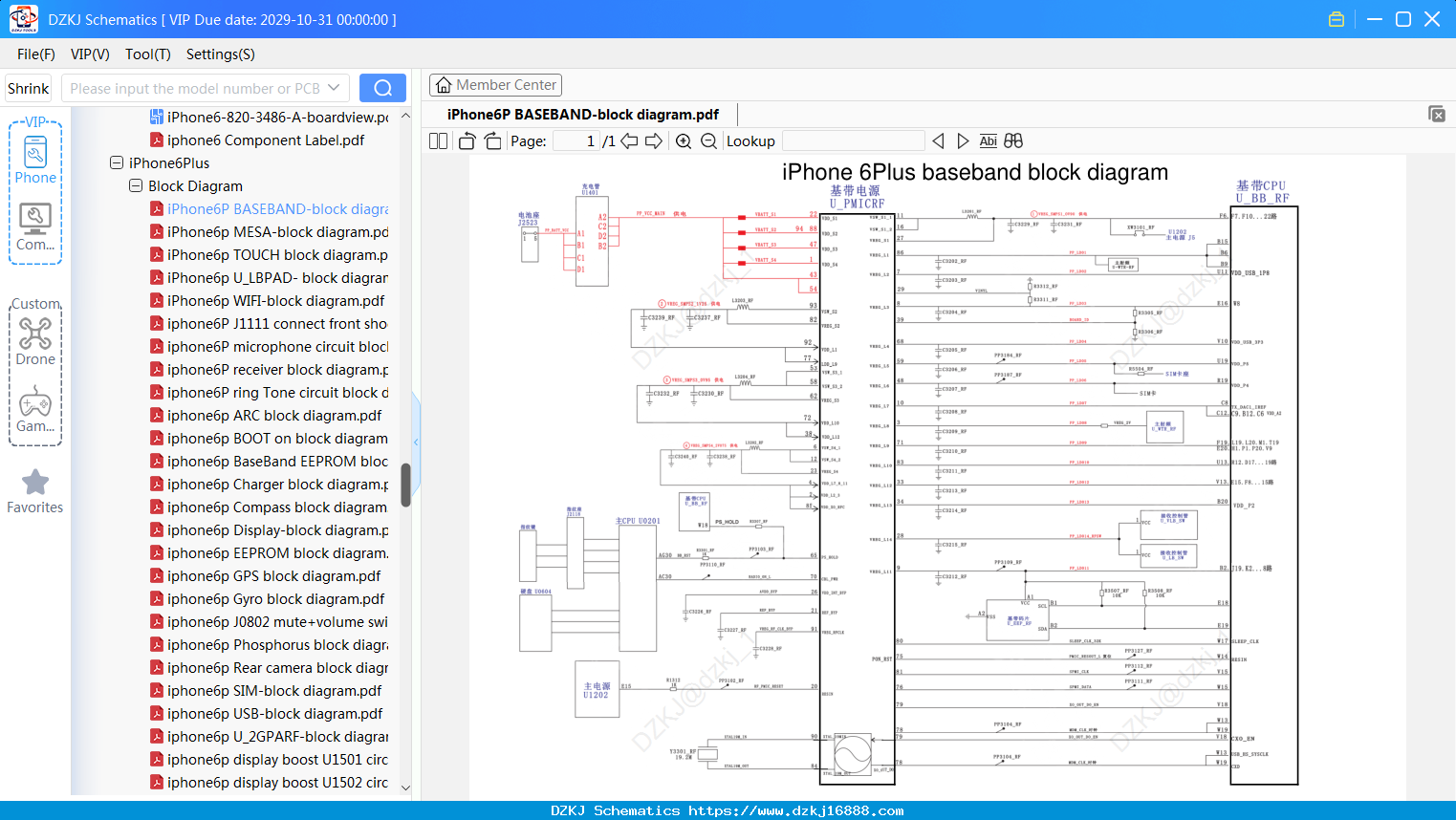Open the Tool(T) menu
1456x820 pixels.
coord(148,54)
